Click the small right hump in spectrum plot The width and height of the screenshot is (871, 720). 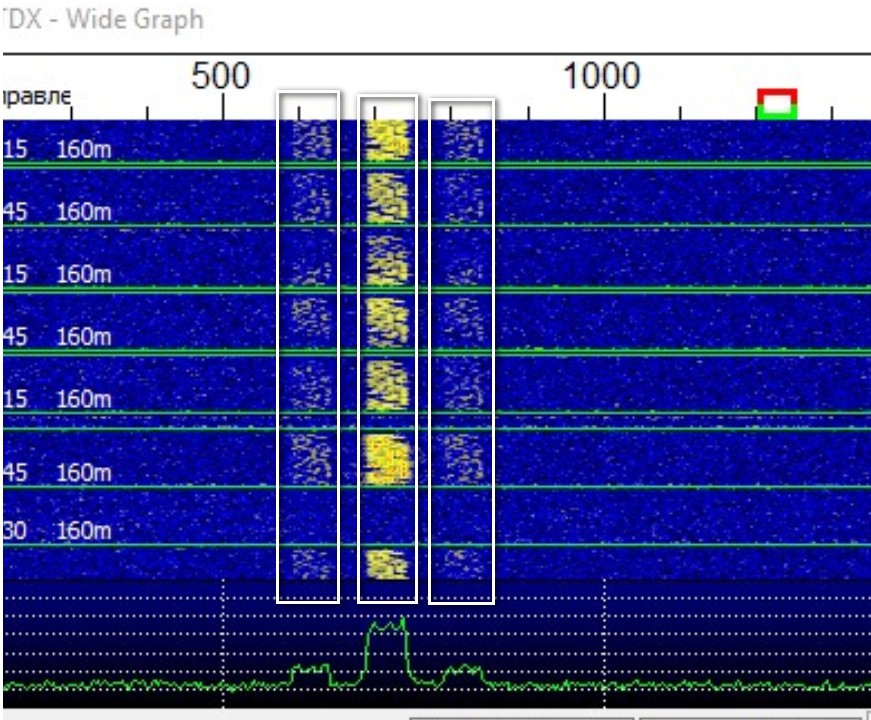point(462,670)
